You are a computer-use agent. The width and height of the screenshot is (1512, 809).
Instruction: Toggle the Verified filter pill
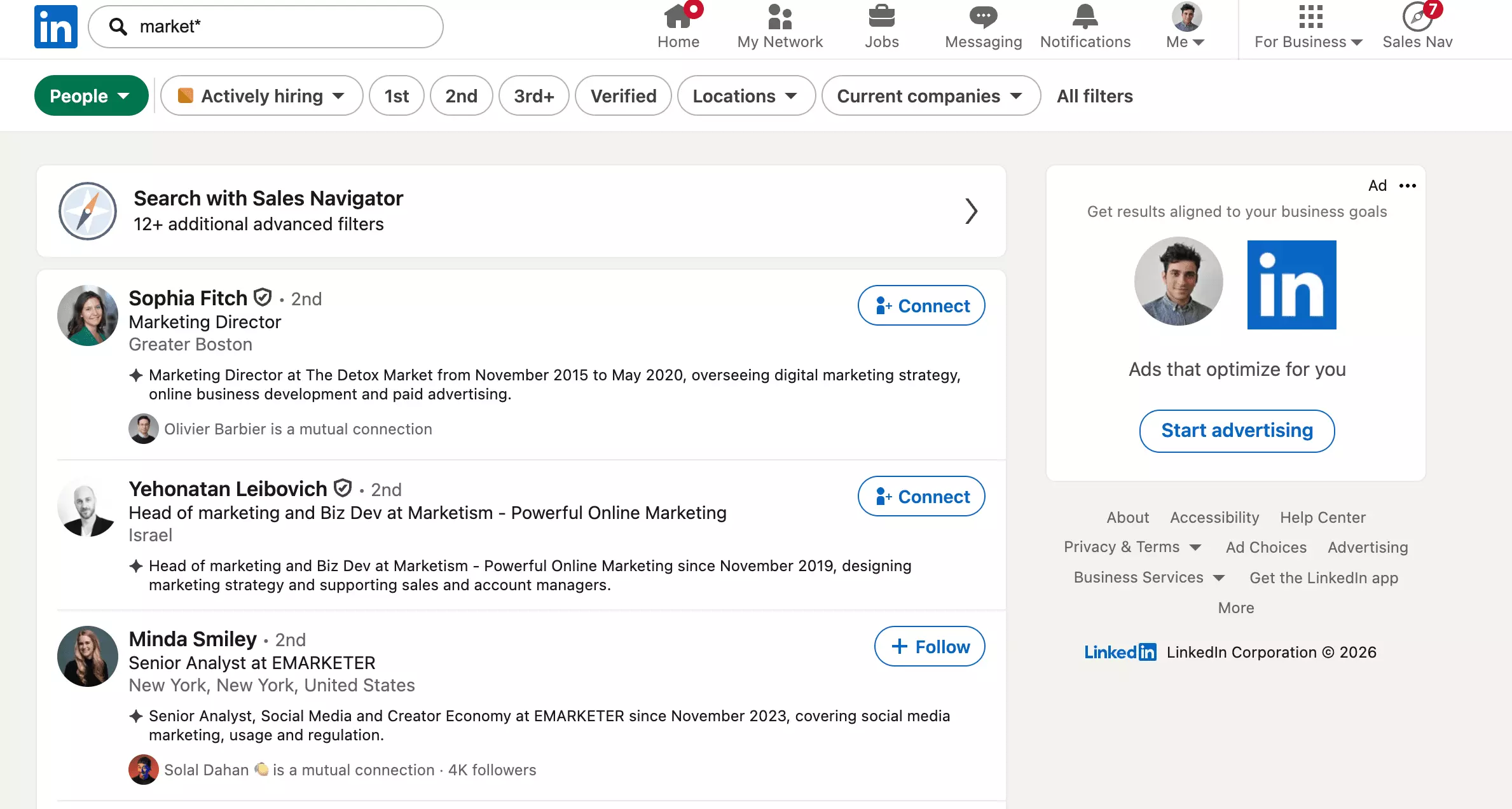point(623,95)
